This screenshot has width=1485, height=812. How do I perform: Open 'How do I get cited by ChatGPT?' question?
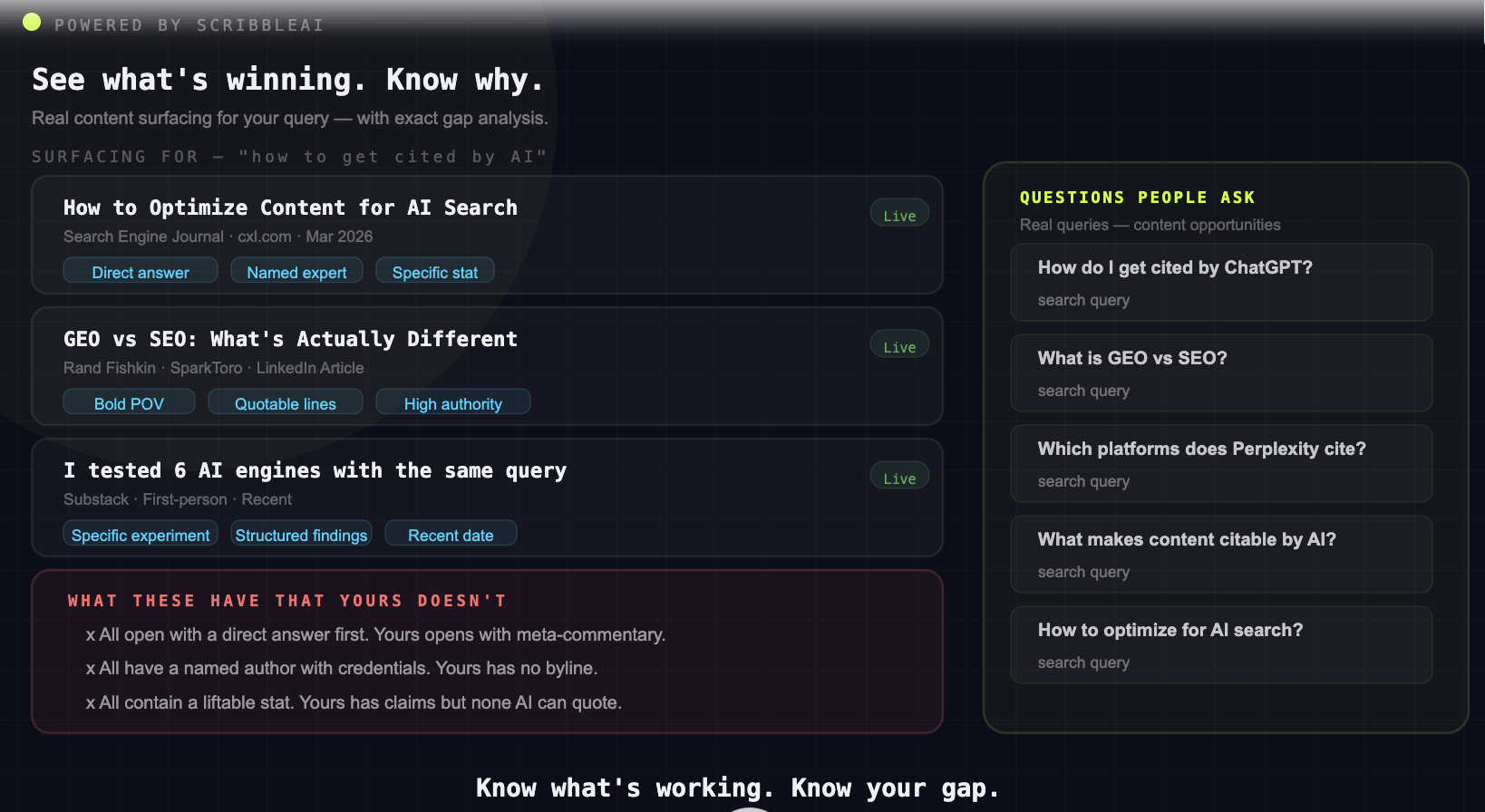(1221, 283)
